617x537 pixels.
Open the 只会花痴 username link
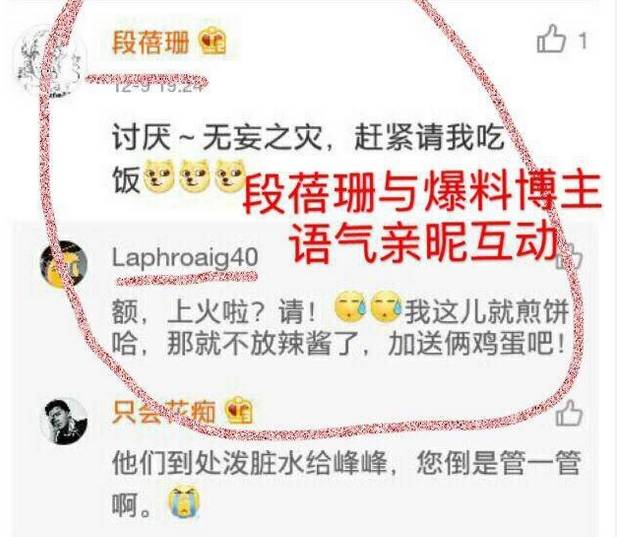point(164,412)
